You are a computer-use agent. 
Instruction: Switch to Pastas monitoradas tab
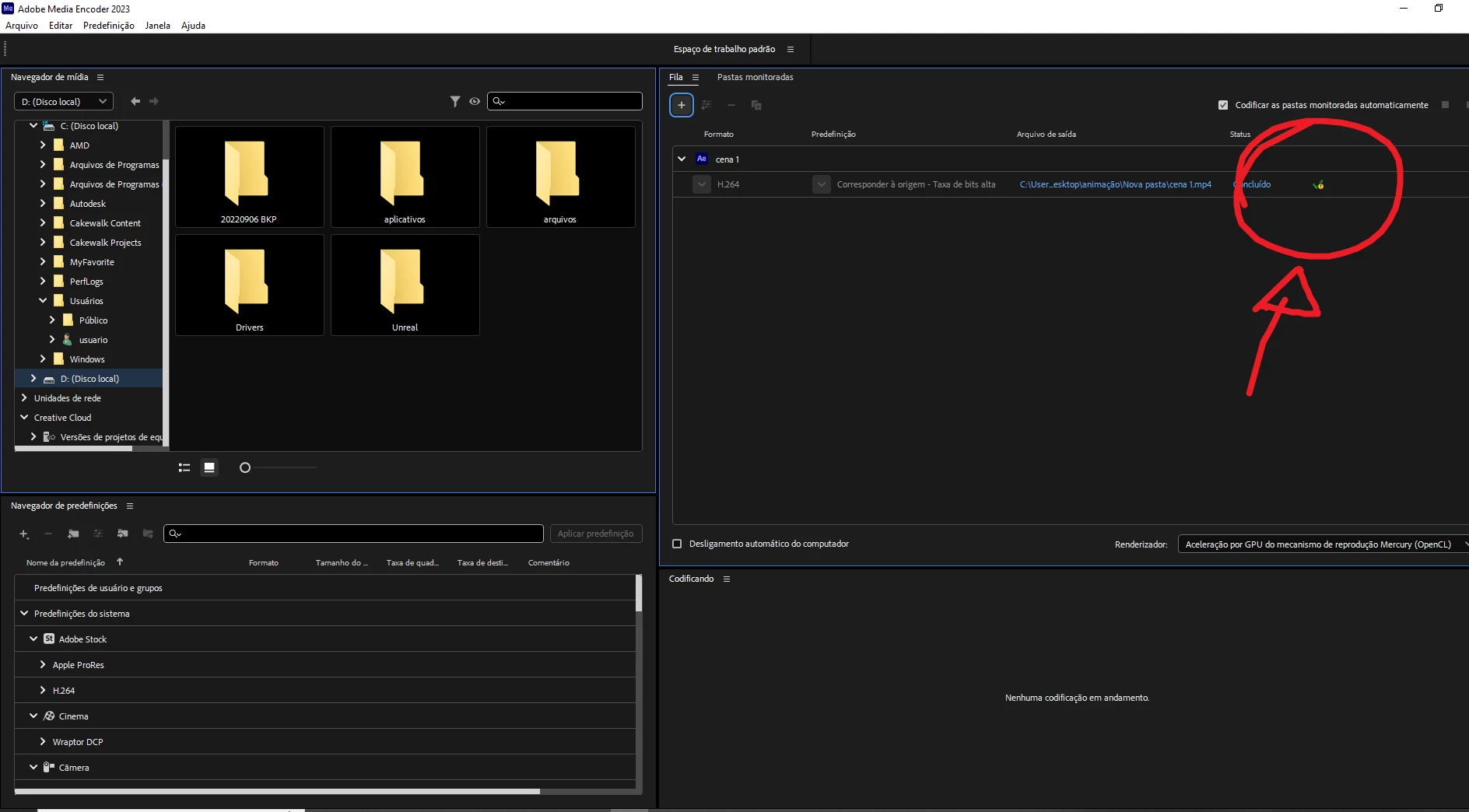(755, 77)
